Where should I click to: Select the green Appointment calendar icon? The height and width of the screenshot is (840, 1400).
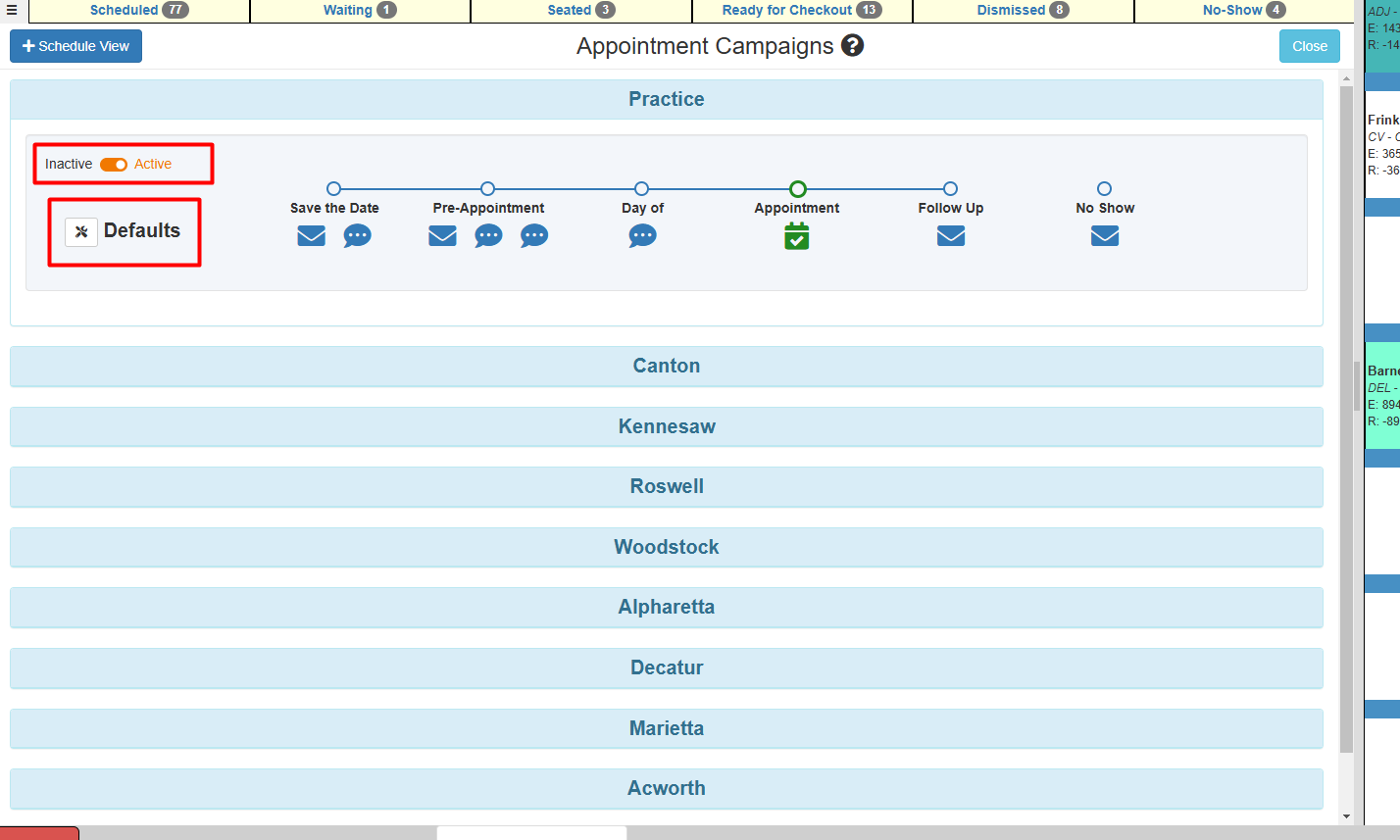coord(797,235)
